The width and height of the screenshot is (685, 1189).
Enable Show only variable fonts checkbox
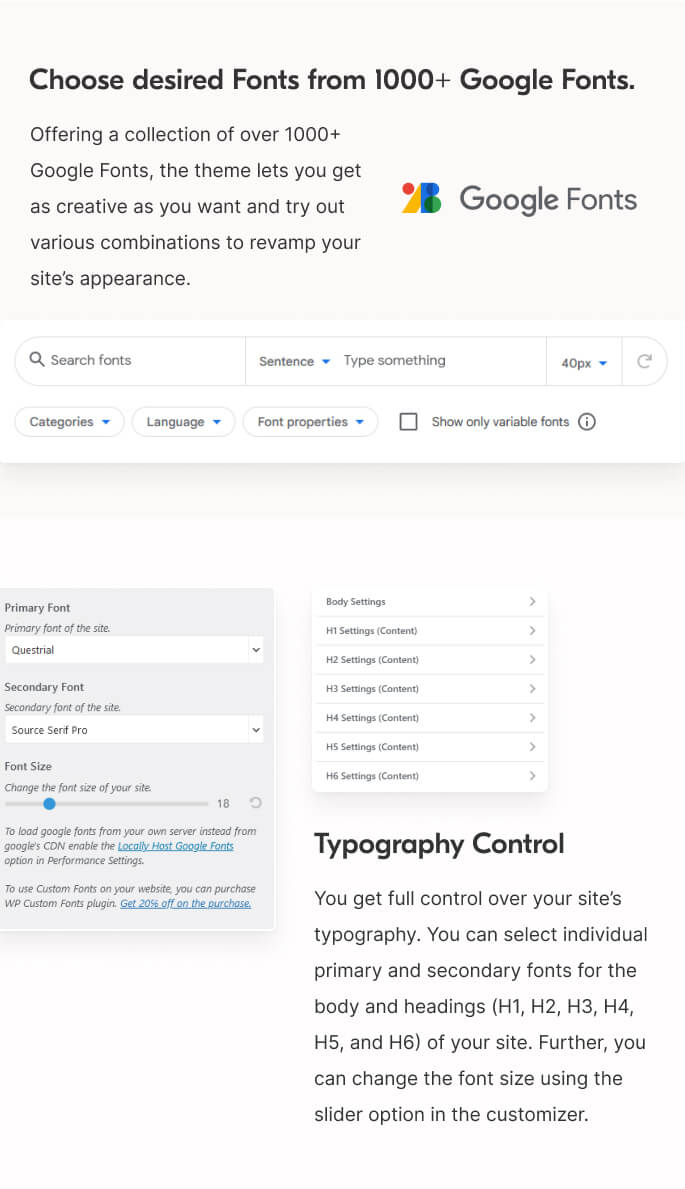tap(408, 422)
